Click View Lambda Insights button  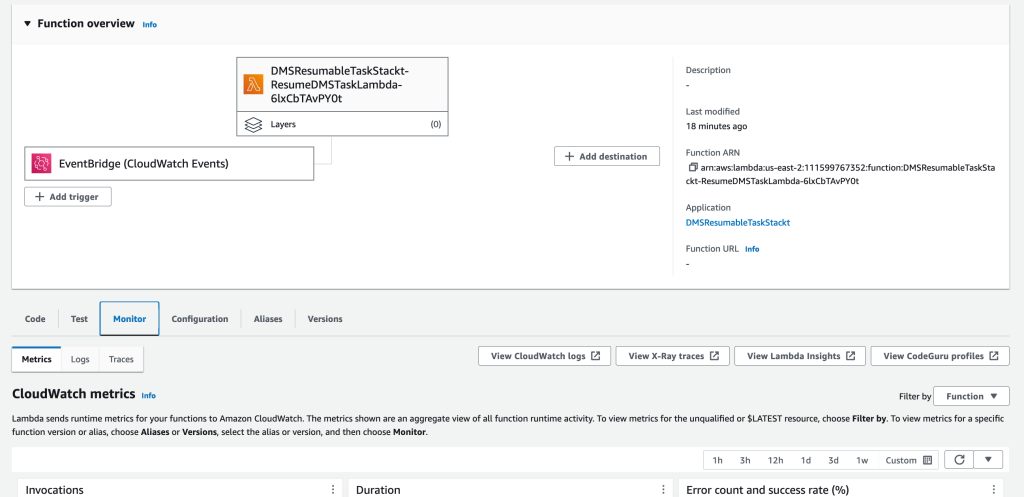coord(800,356)
